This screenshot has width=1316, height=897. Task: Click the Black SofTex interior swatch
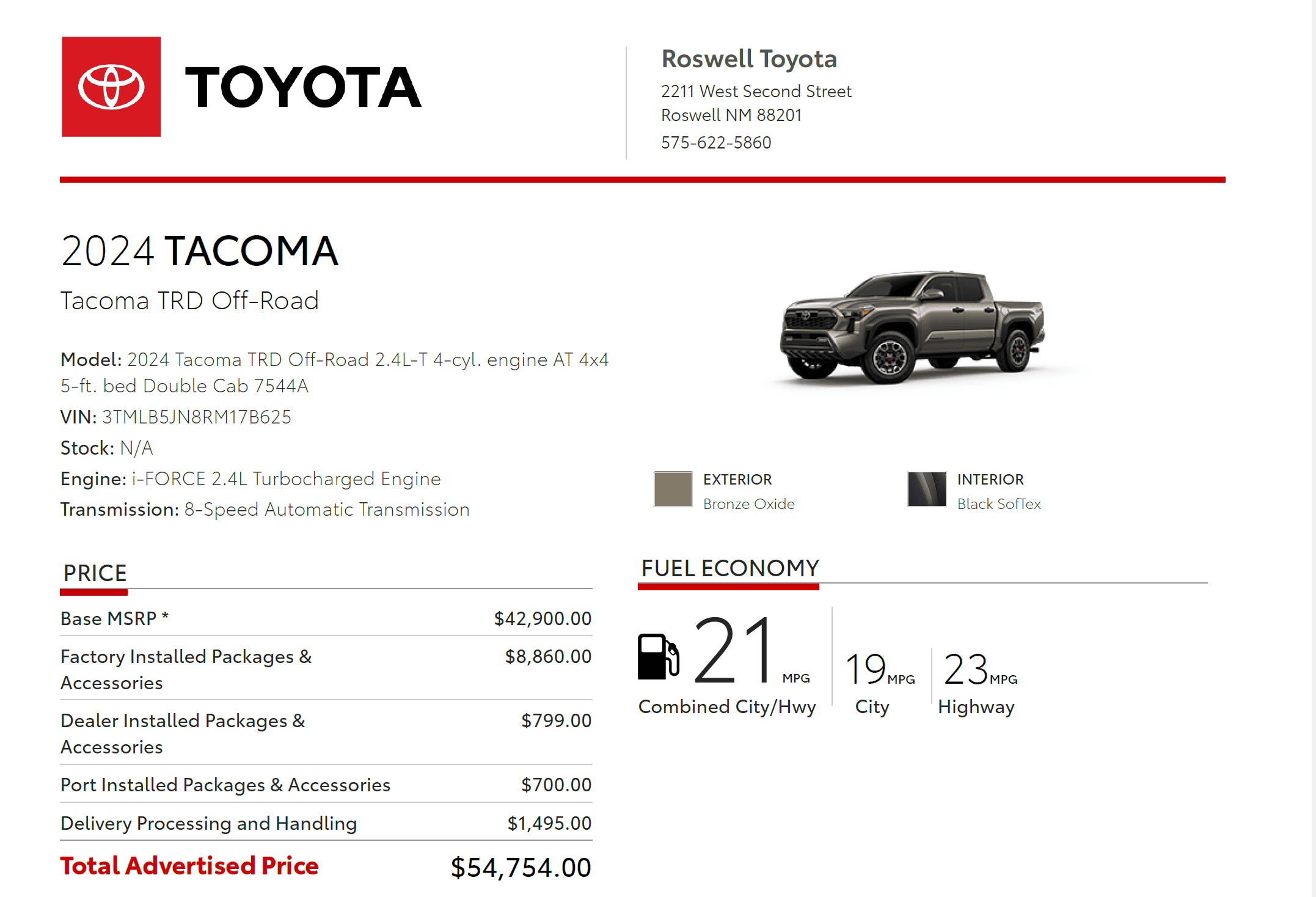click(926, 489)
